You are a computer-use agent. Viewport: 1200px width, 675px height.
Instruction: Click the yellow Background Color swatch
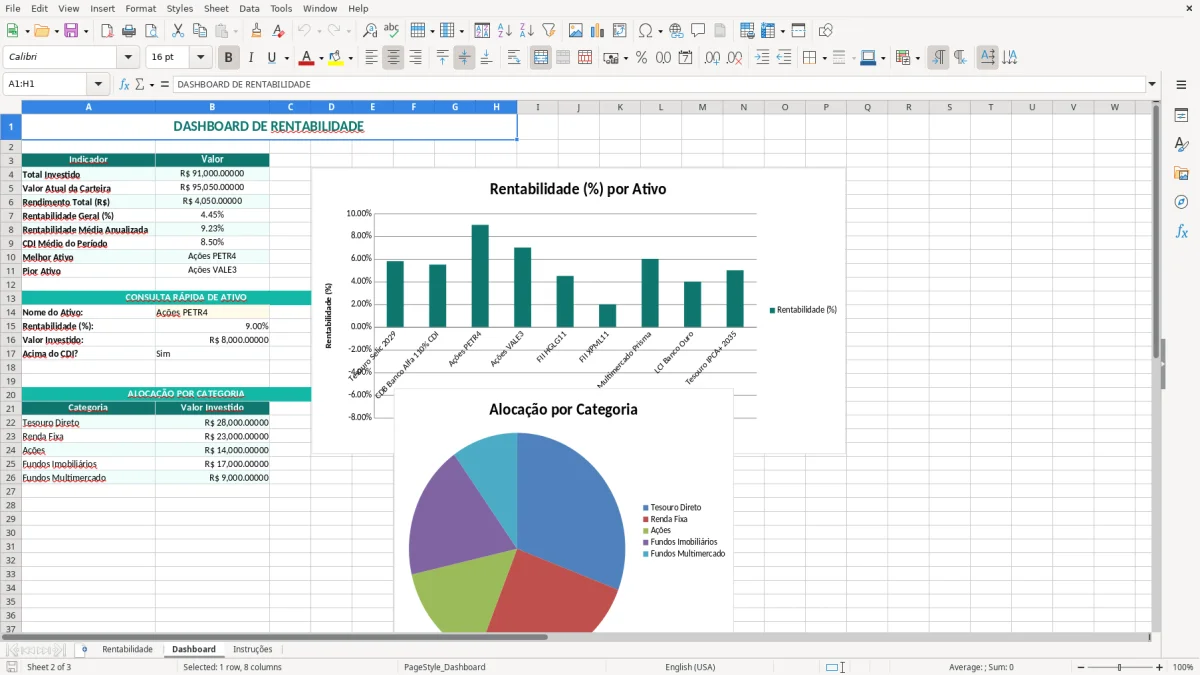coord(336,58)
